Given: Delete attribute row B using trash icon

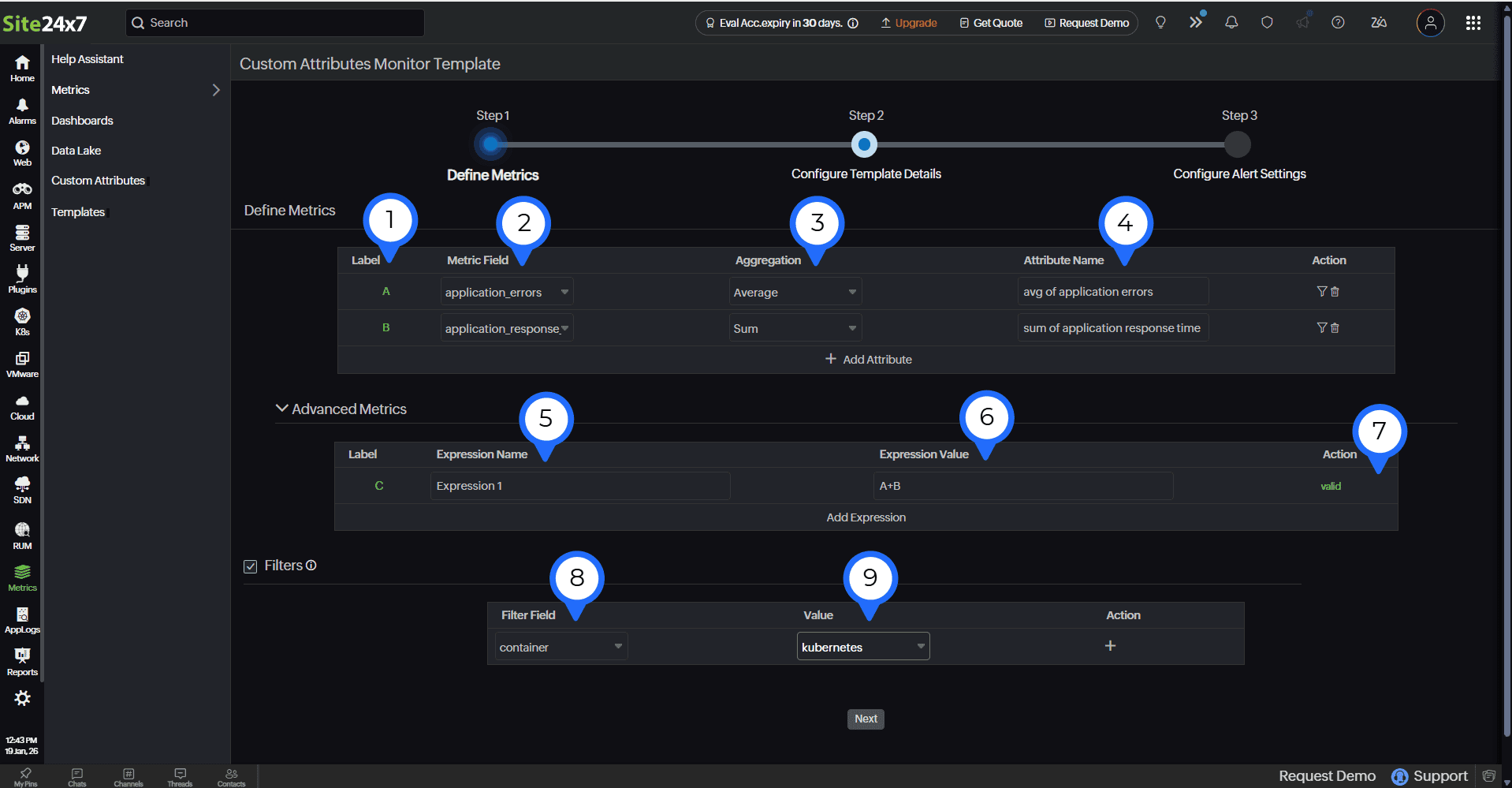Looking at the screenshot, I should click(1335, 328).
